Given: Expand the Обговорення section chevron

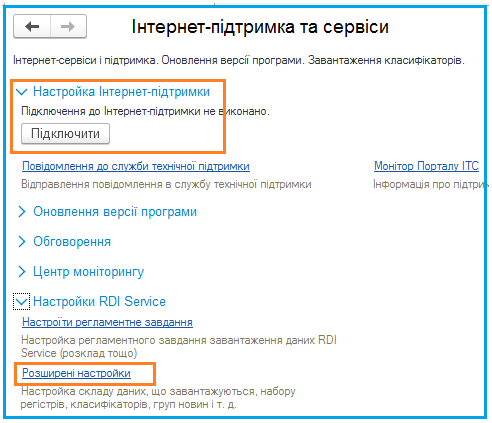Looking at the screenshot, I should click(22, 242).
